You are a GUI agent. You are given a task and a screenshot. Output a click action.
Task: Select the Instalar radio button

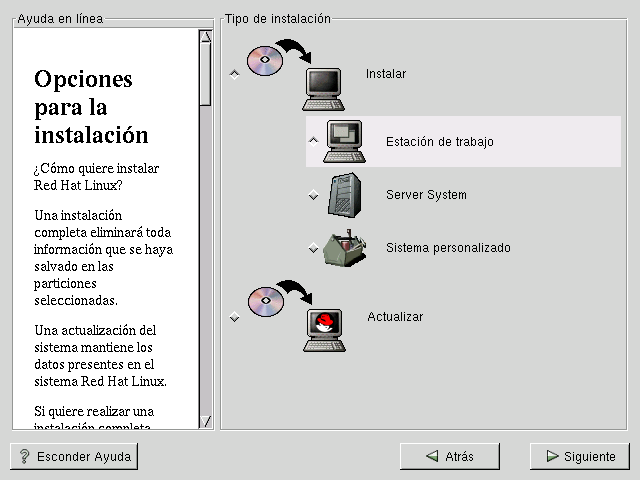[x=235, y=74]
